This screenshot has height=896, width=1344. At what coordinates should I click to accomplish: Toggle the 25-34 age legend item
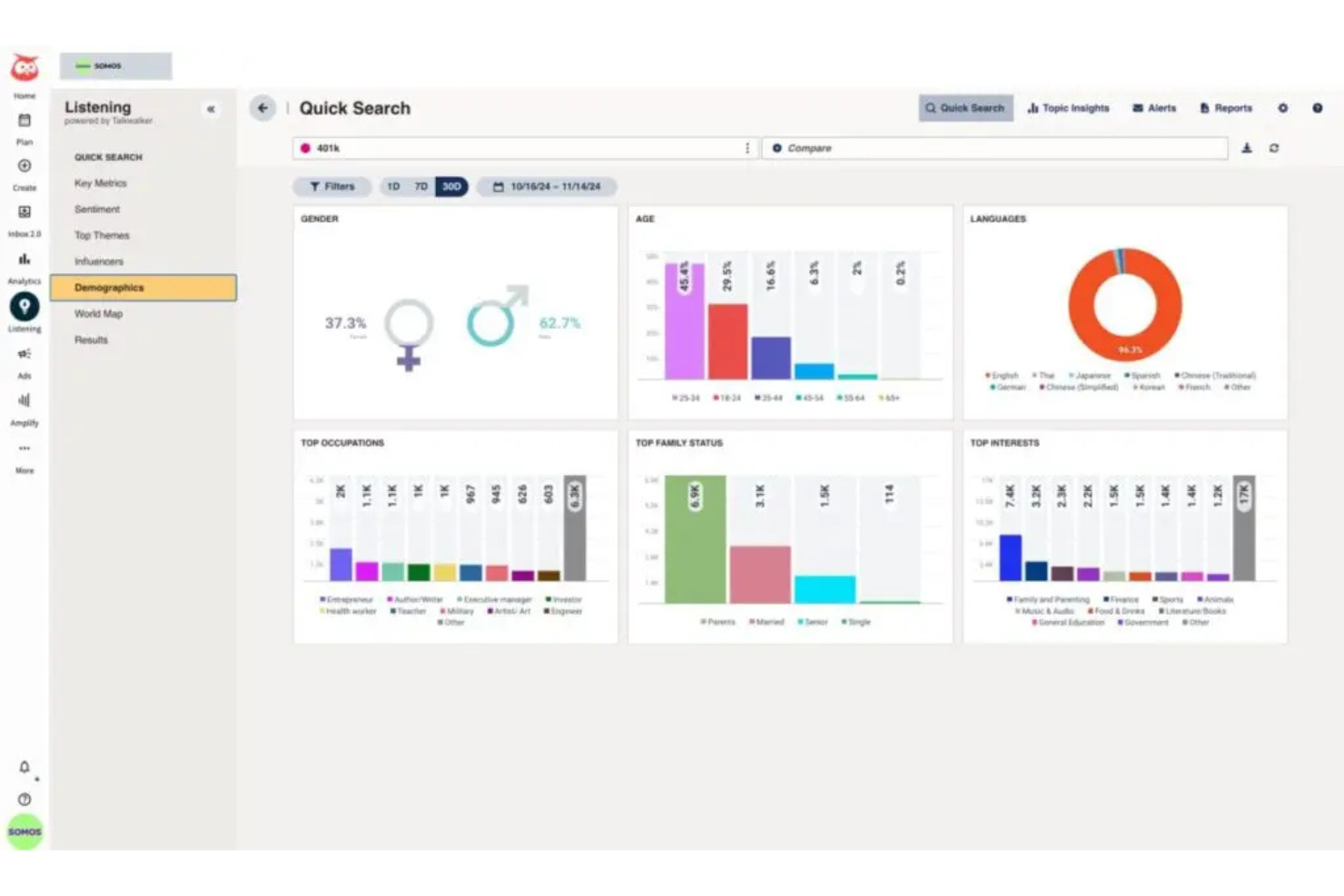coord(686,399)
